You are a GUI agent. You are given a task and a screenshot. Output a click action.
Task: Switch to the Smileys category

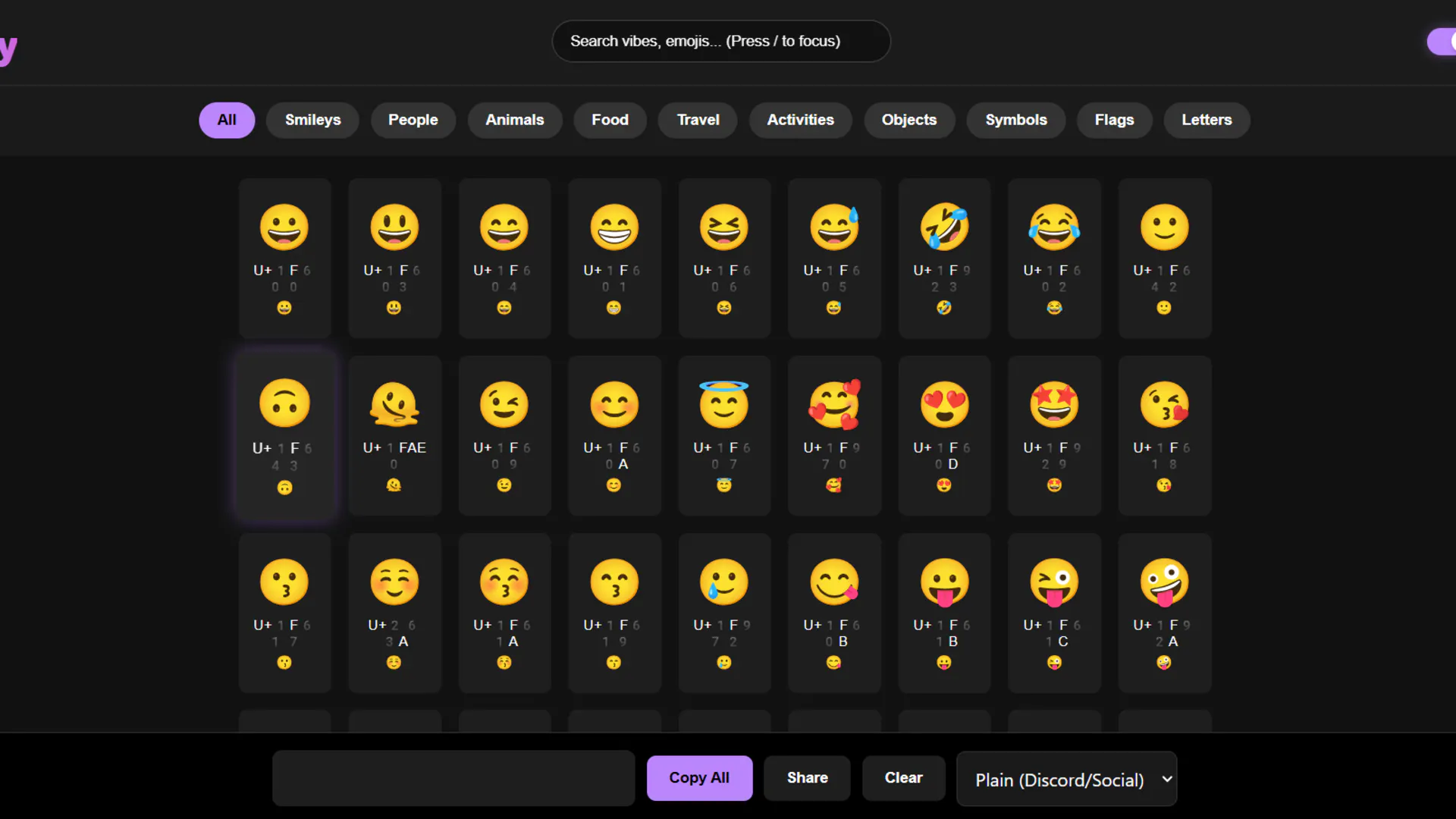(312, 120)
